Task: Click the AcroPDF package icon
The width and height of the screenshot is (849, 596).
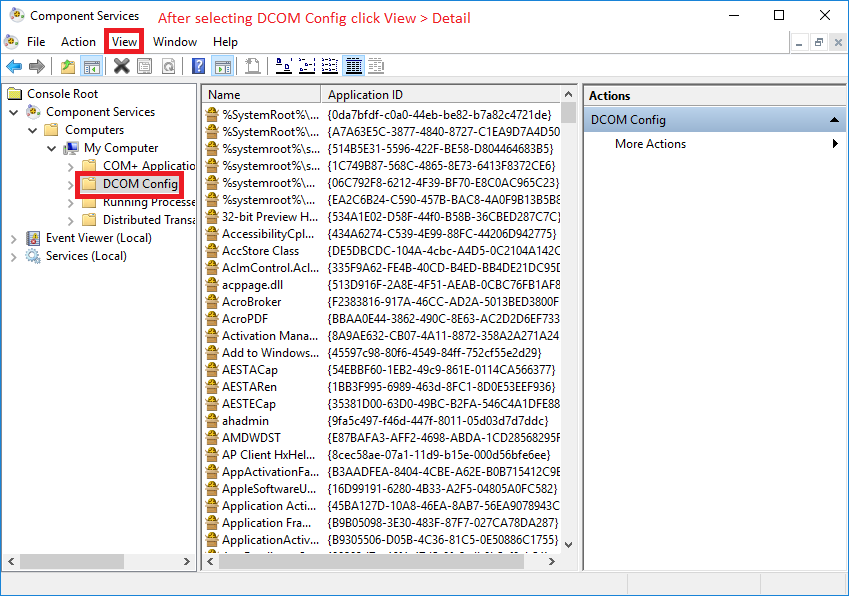Action: (x=212, y=318)
